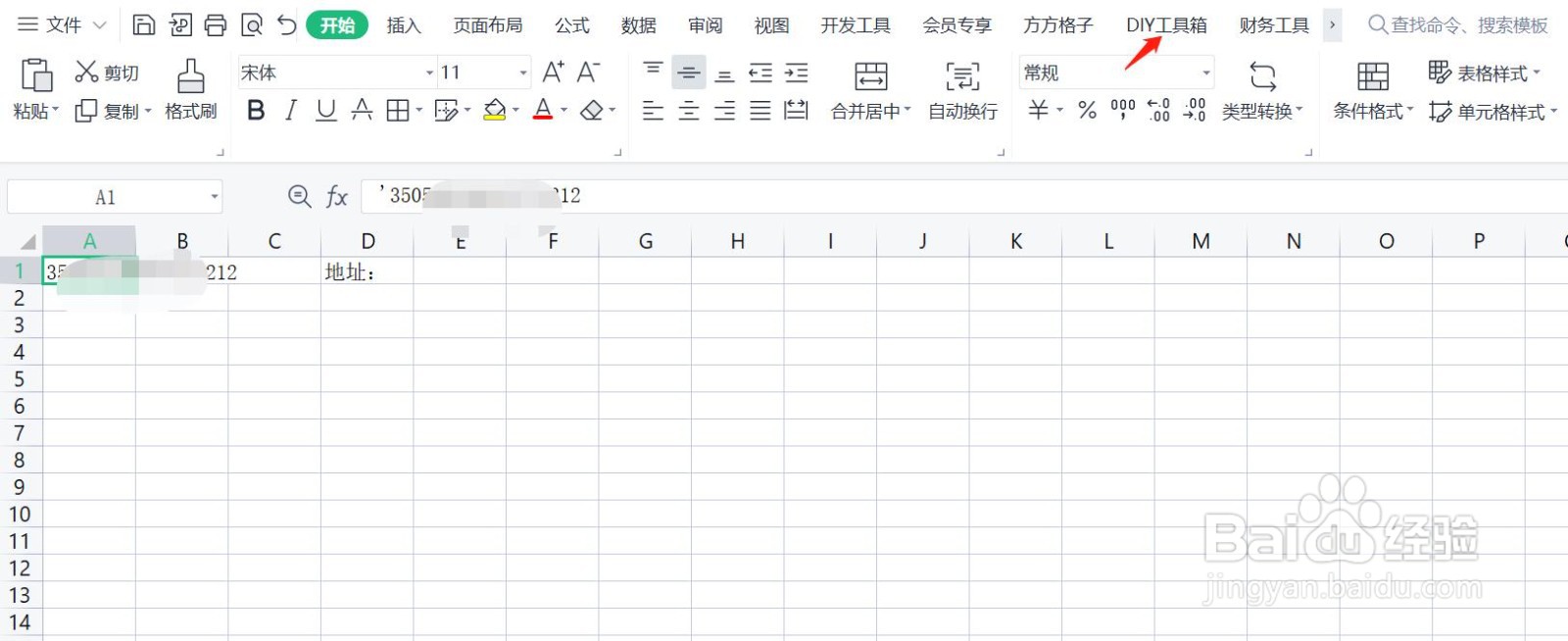Click the Paste clipboard icon
Screen dimensions: 1568x641
tap(36, 75)
